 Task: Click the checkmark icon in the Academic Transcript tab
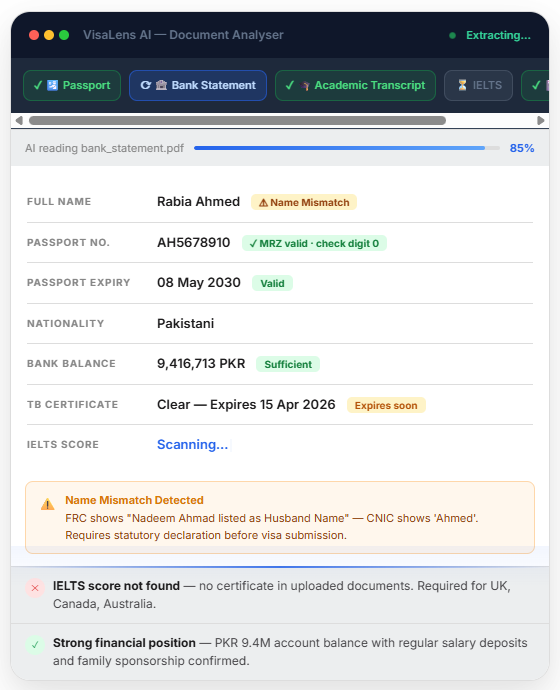click(x=289, y=85)
